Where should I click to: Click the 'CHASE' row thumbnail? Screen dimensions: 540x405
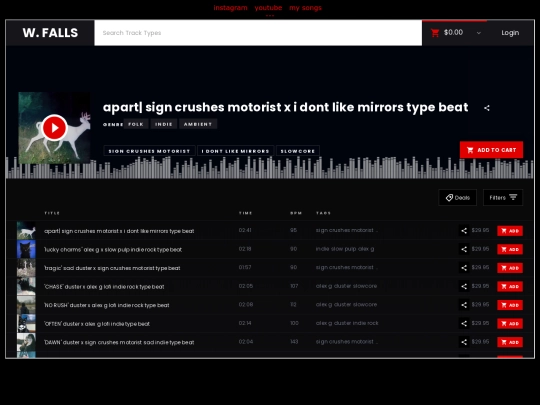point(26,287)
